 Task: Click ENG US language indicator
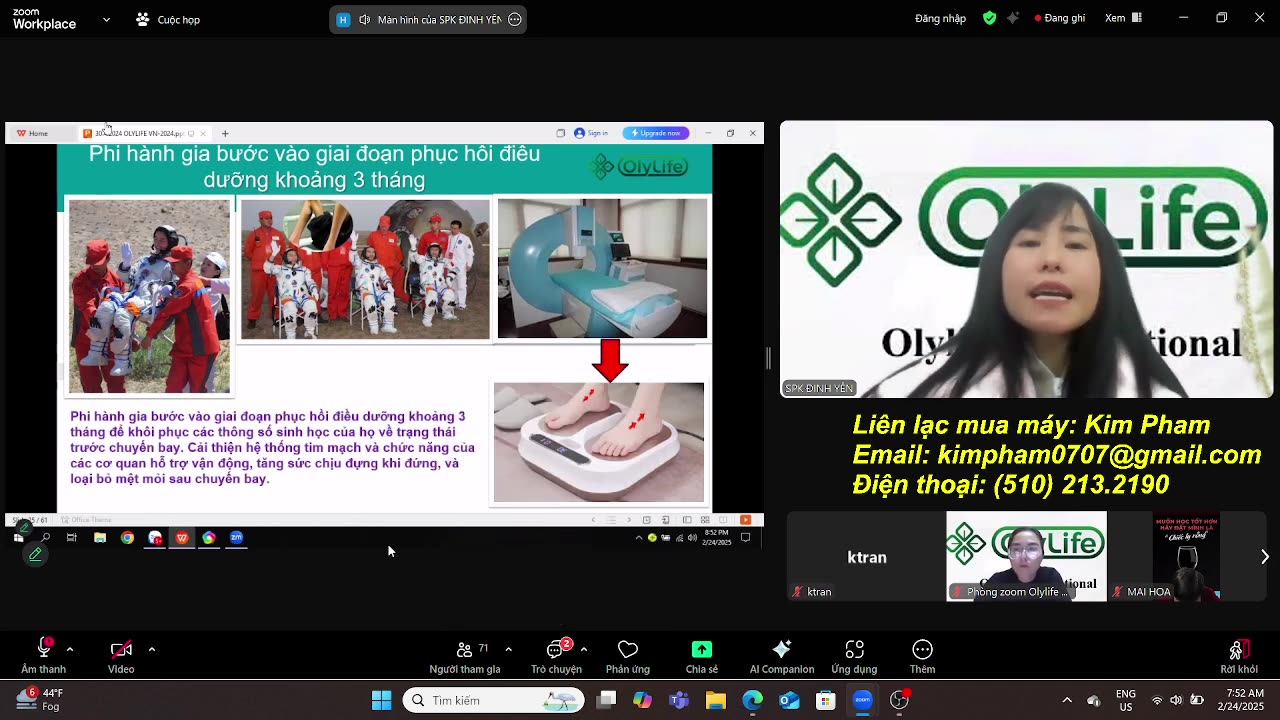coord(1126,700)
